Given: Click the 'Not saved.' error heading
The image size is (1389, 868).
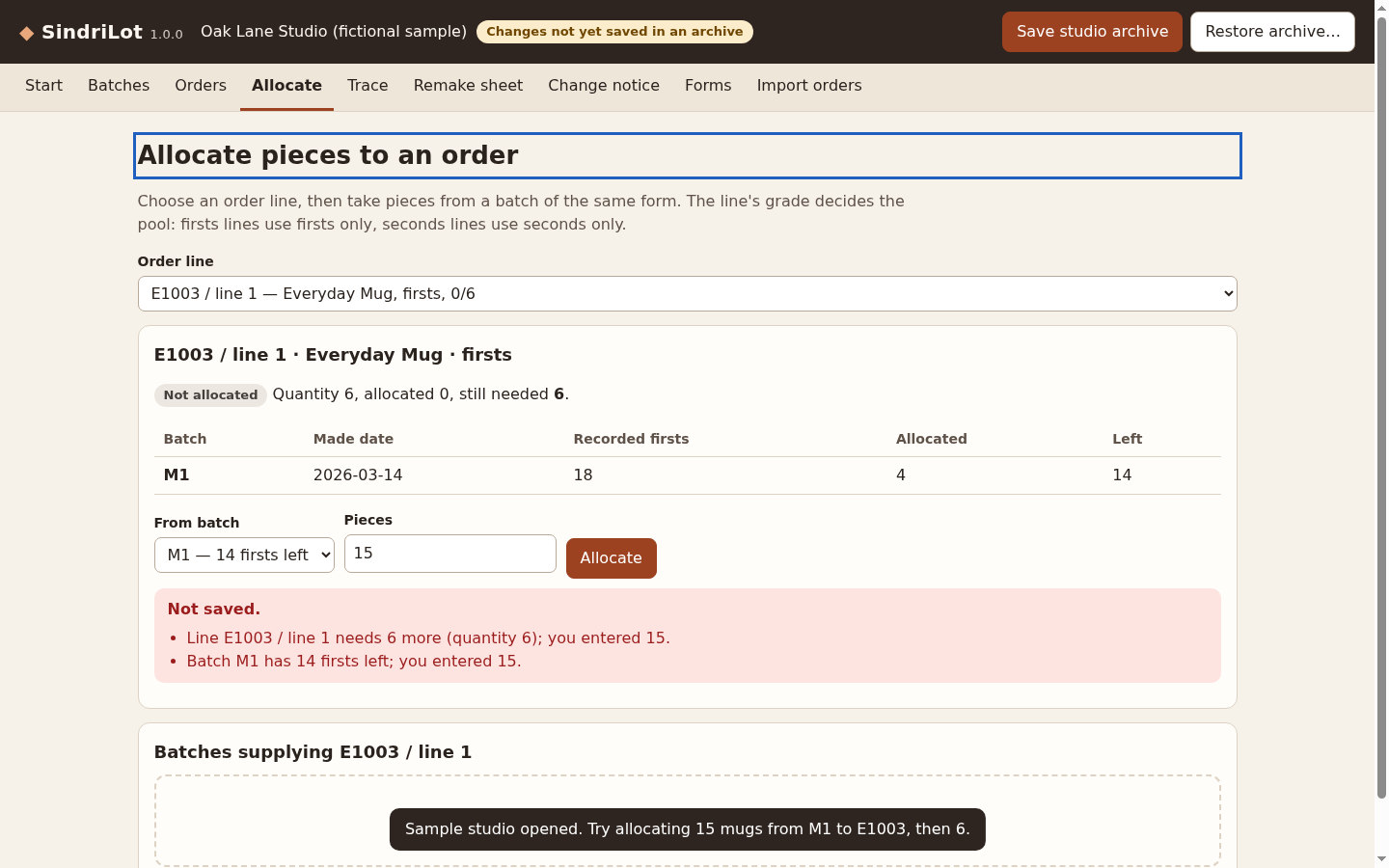Looking at the screenshot, I should (x=213, y=610).
